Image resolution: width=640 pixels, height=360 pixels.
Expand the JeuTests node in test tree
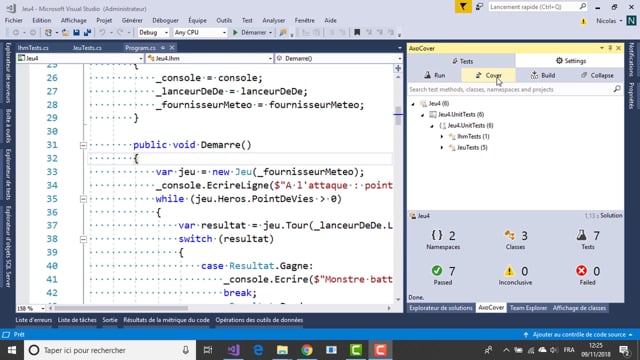click(442, 148)
